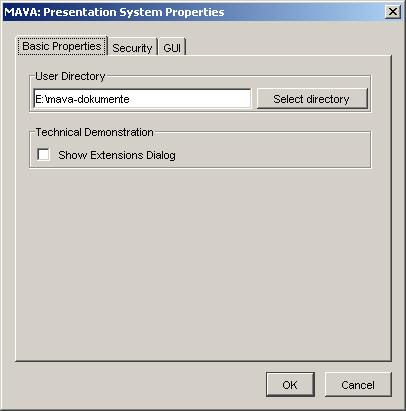The width and height of the screenshot is (406, 411).
Task: Enable the Show Extensions Dialog checkbox
Action: click(44, 155)
